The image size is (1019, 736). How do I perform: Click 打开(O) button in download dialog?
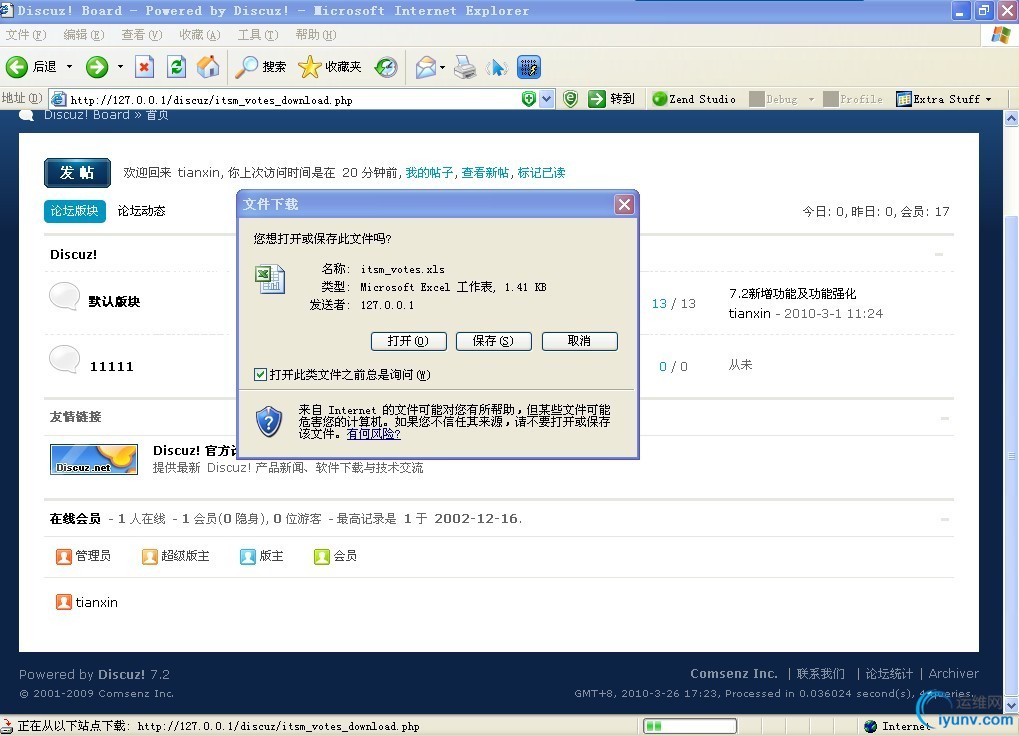[x=408, y=341]
